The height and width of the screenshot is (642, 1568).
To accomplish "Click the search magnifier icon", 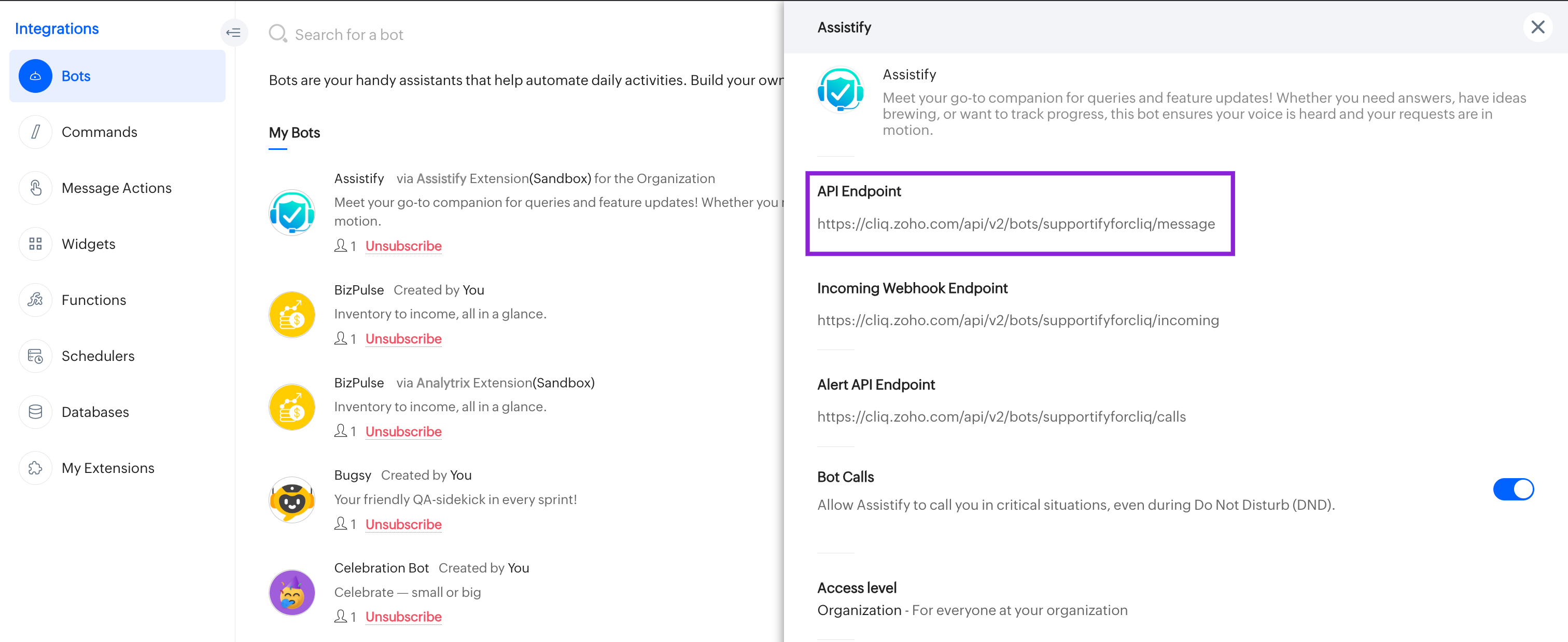I will click(277, 34).
